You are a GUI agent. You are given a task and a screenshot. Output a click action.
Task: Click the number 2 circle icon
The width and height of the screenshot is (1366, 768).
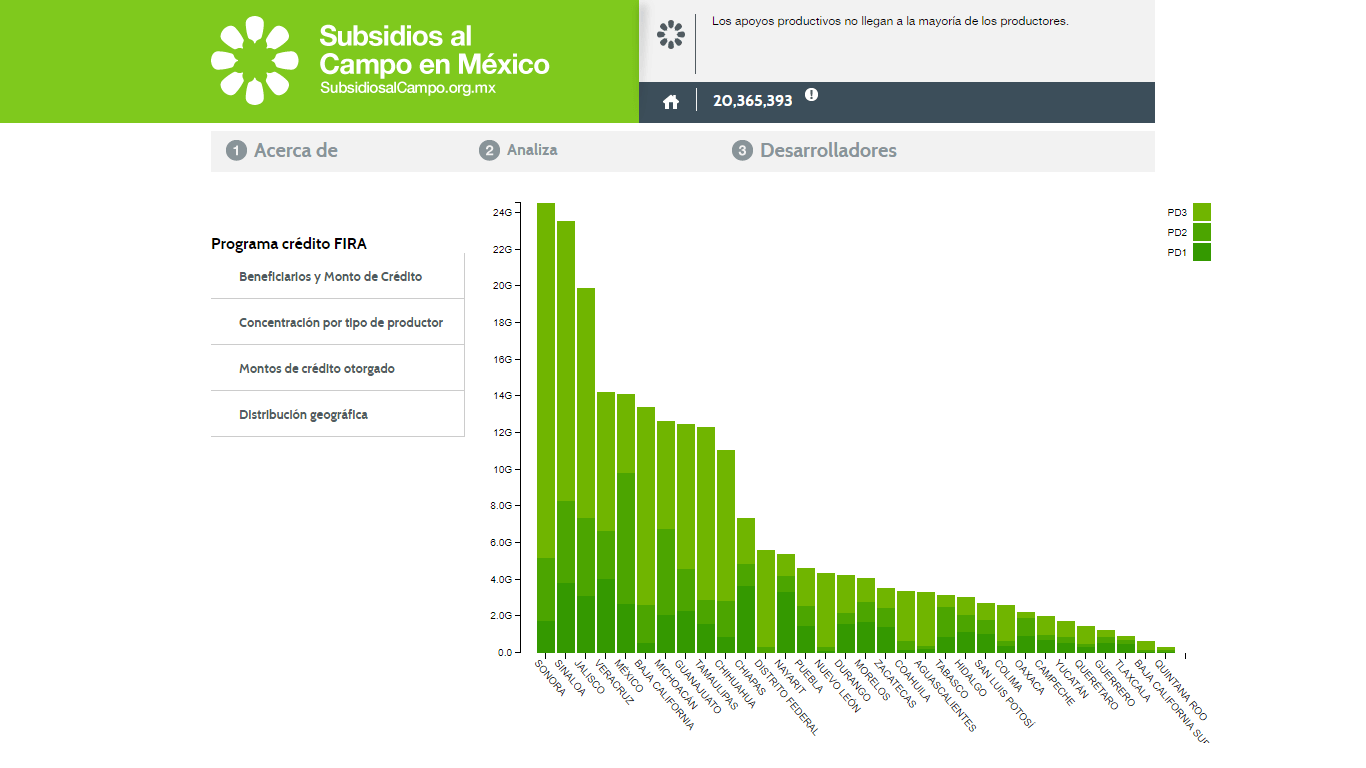click(489, 151)
